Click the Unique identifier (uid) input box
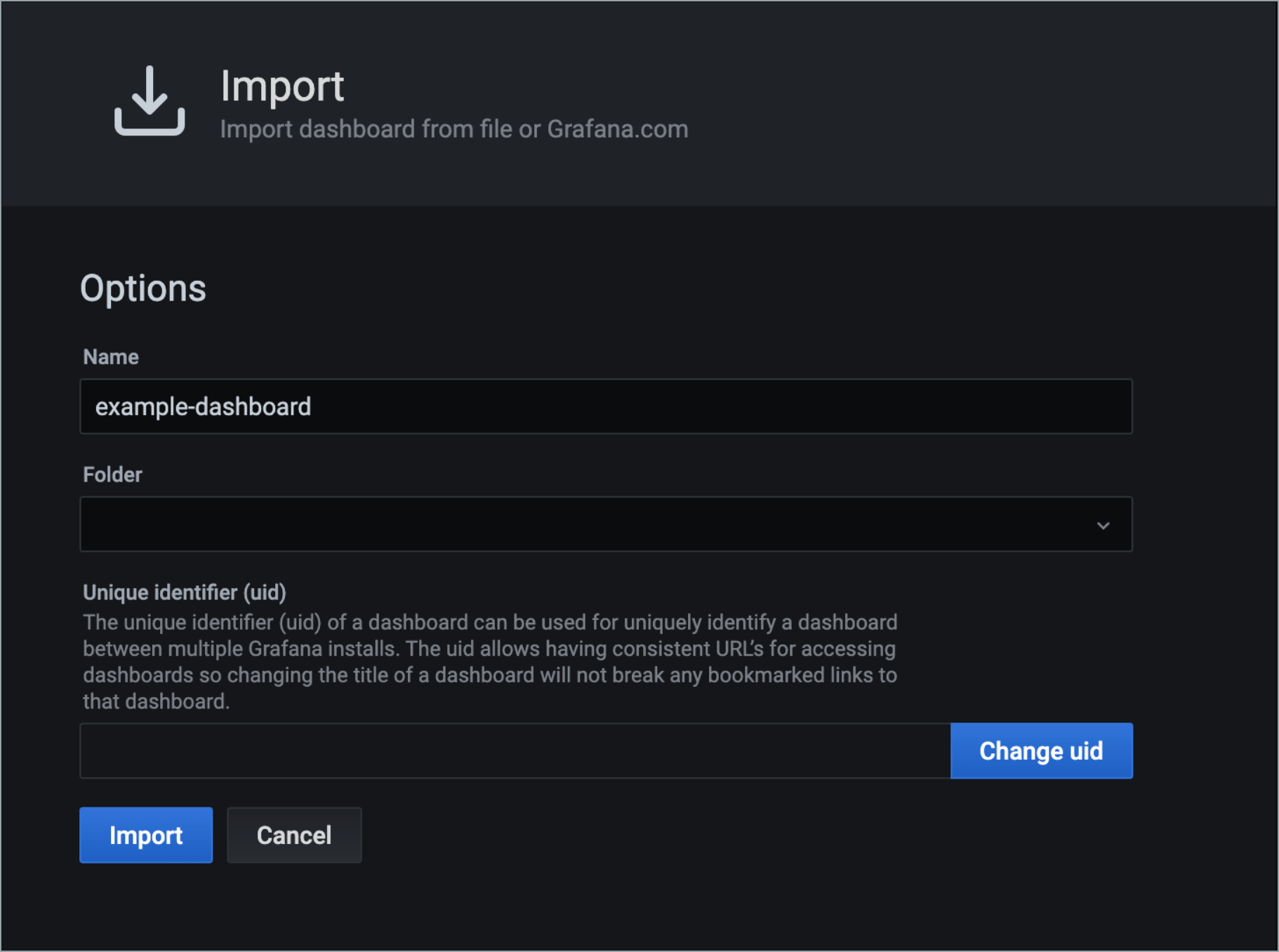1279x952 pixels. (x=491, y=751)
